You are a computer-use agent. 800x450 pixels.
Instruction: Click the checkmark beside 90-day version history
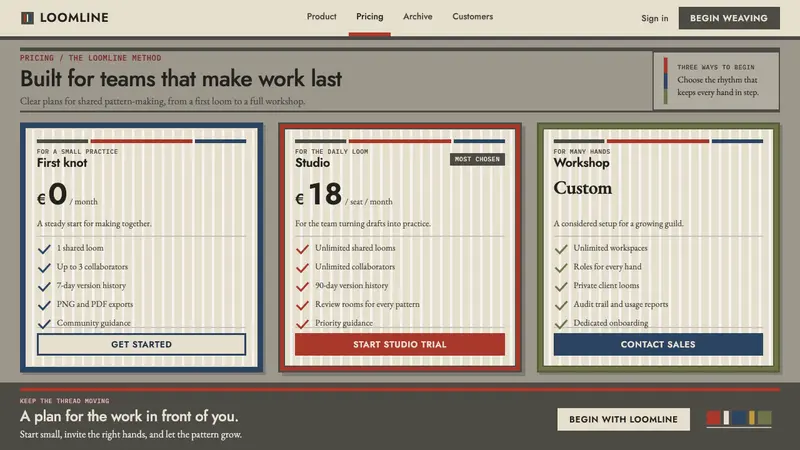coord(303,286)
